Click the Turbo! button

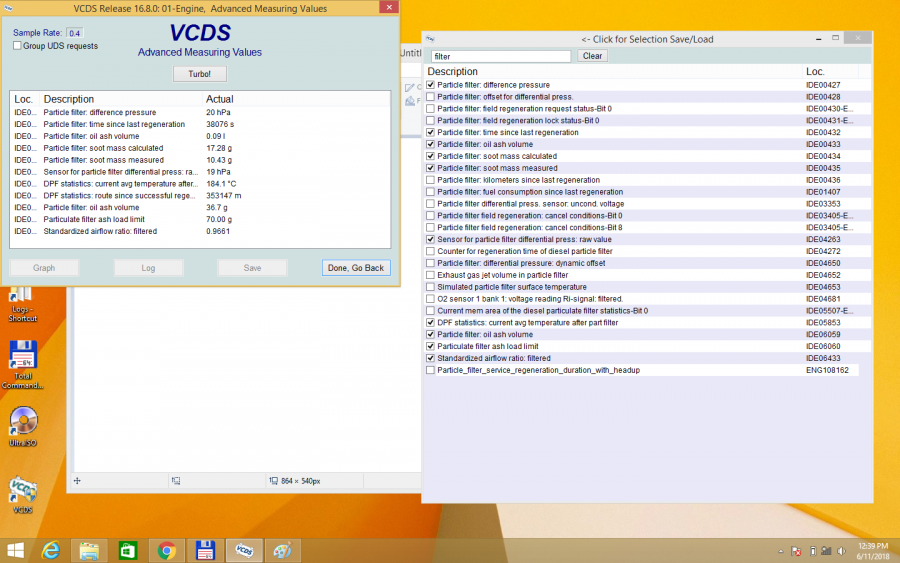[200, 74]
